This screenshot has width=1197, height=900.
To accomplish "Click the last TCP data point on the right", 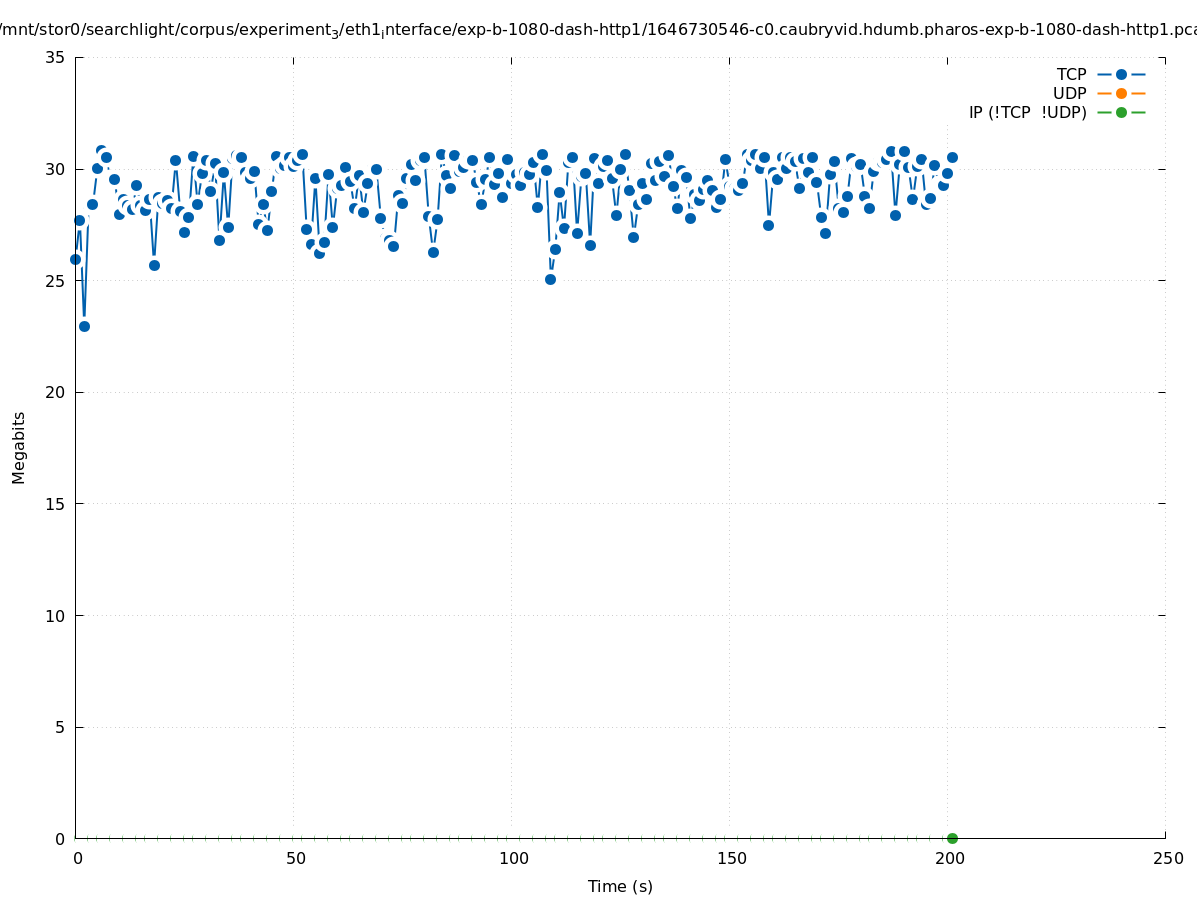I will click(952, 157).
